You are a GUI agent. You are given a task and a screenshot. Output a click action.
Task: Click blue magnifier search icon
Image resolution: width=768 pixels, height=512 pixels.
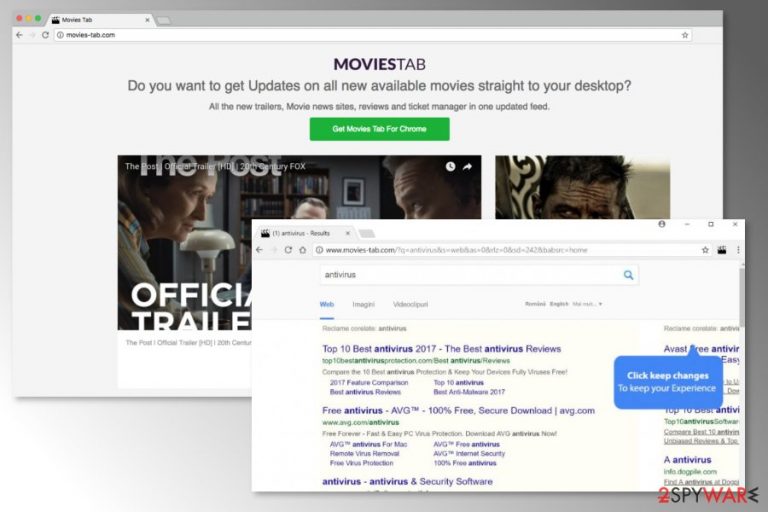click(x=628, y=275)
